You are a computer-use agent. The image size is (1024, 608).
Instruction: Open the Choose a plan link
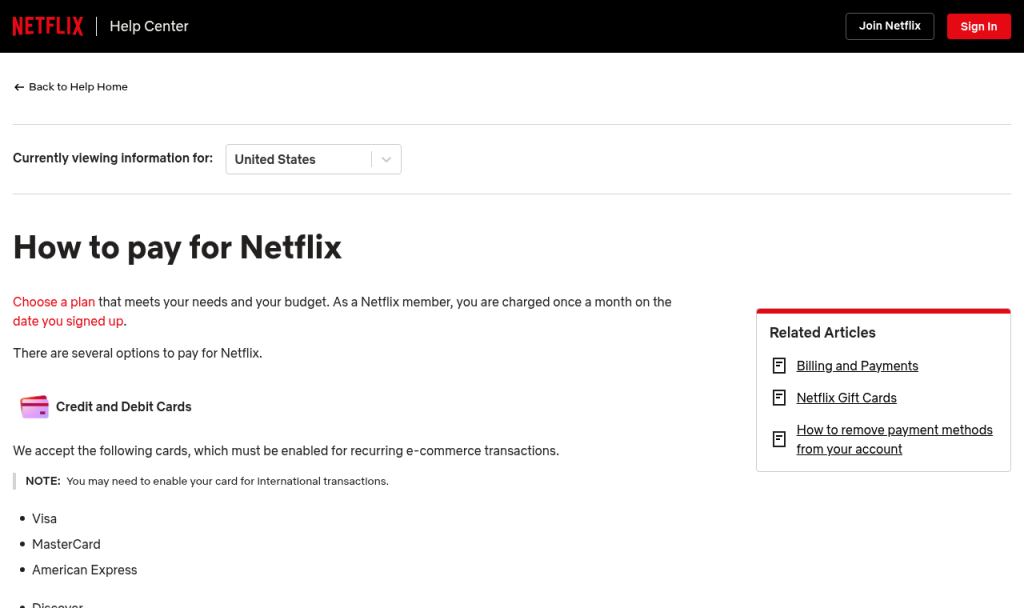tap(54, 302)
